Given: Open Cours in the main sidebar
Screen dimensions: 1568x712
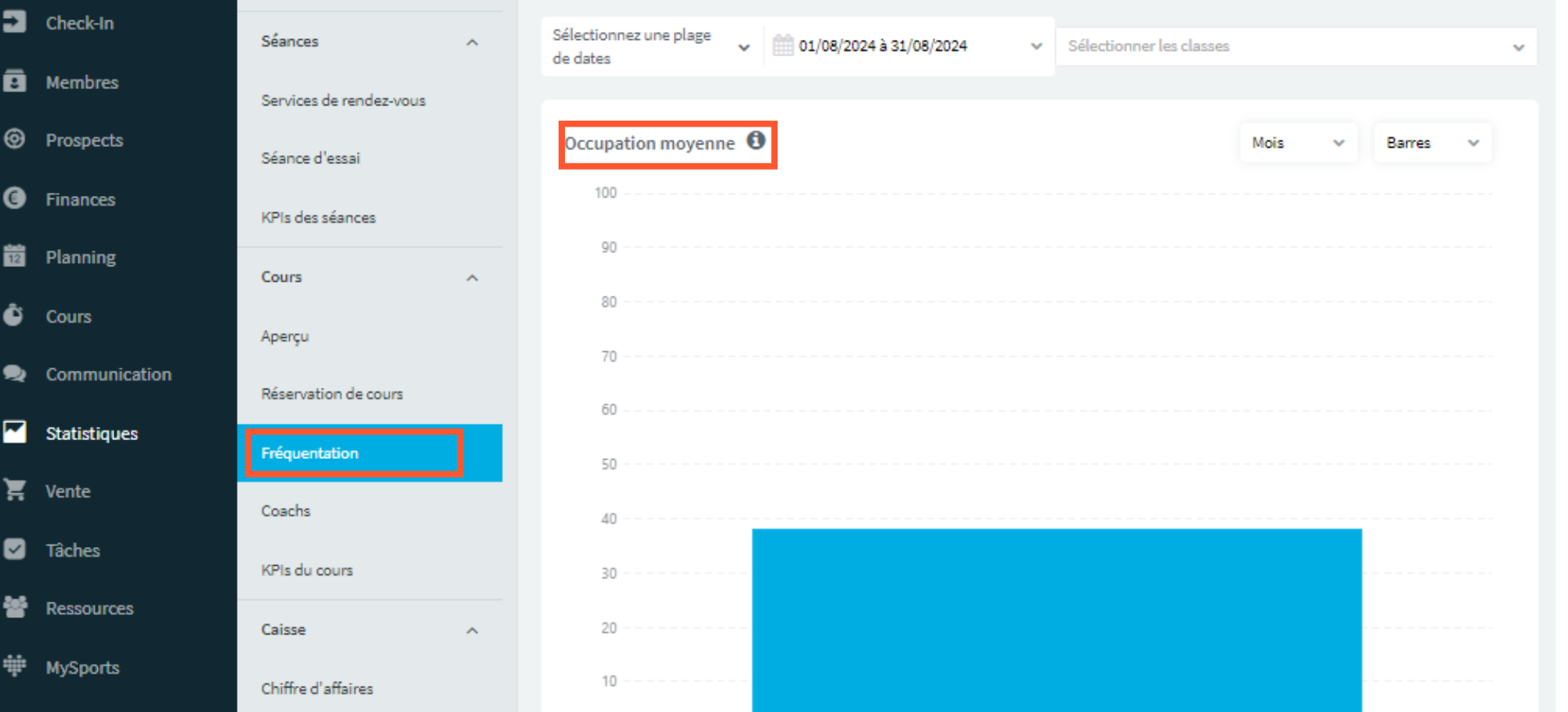Looking at the screenshot, I should pyautogui.click(x=68, y=317).
